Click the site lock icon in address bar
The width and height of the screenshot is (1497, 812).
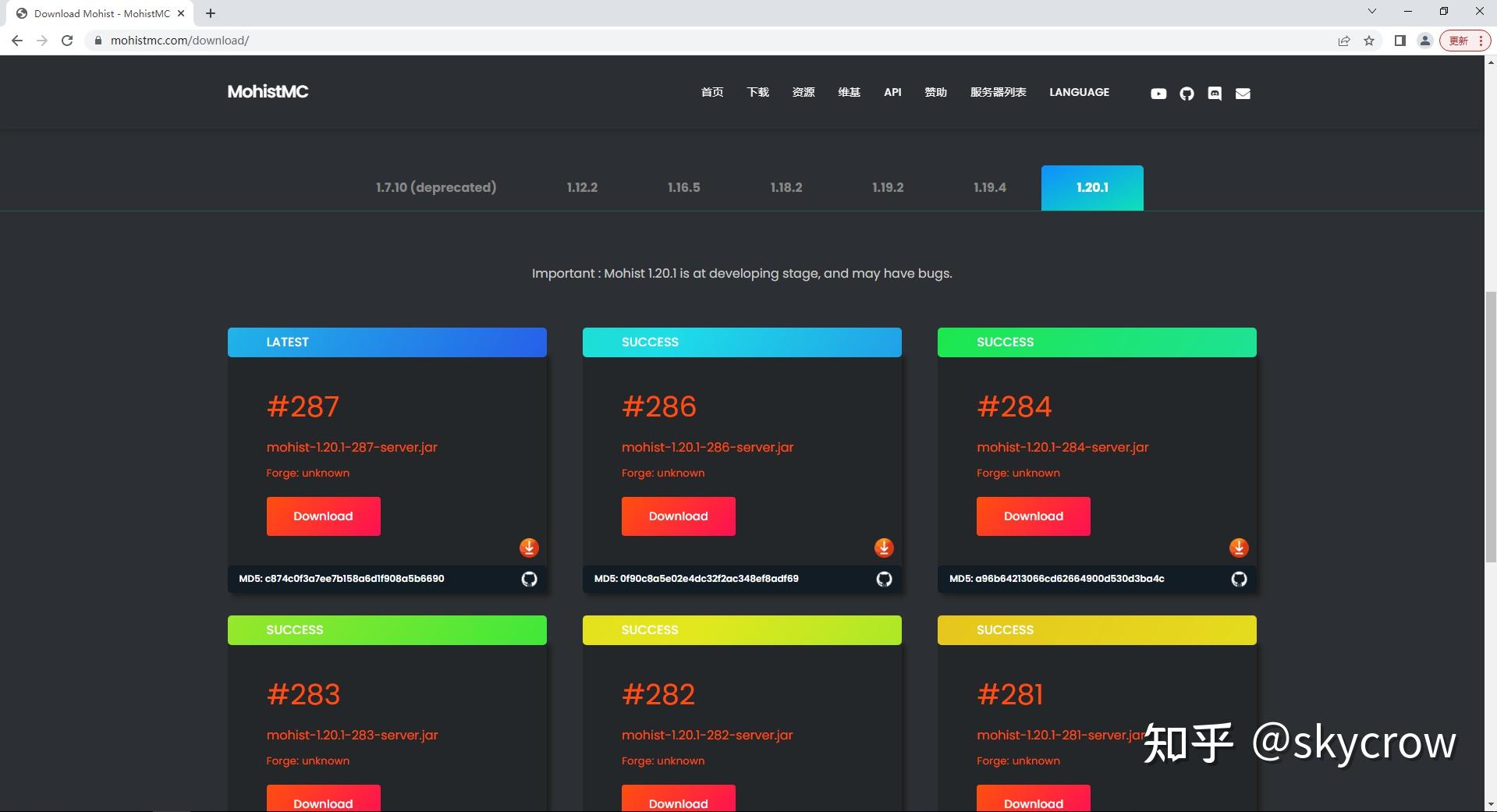point(98,41)
